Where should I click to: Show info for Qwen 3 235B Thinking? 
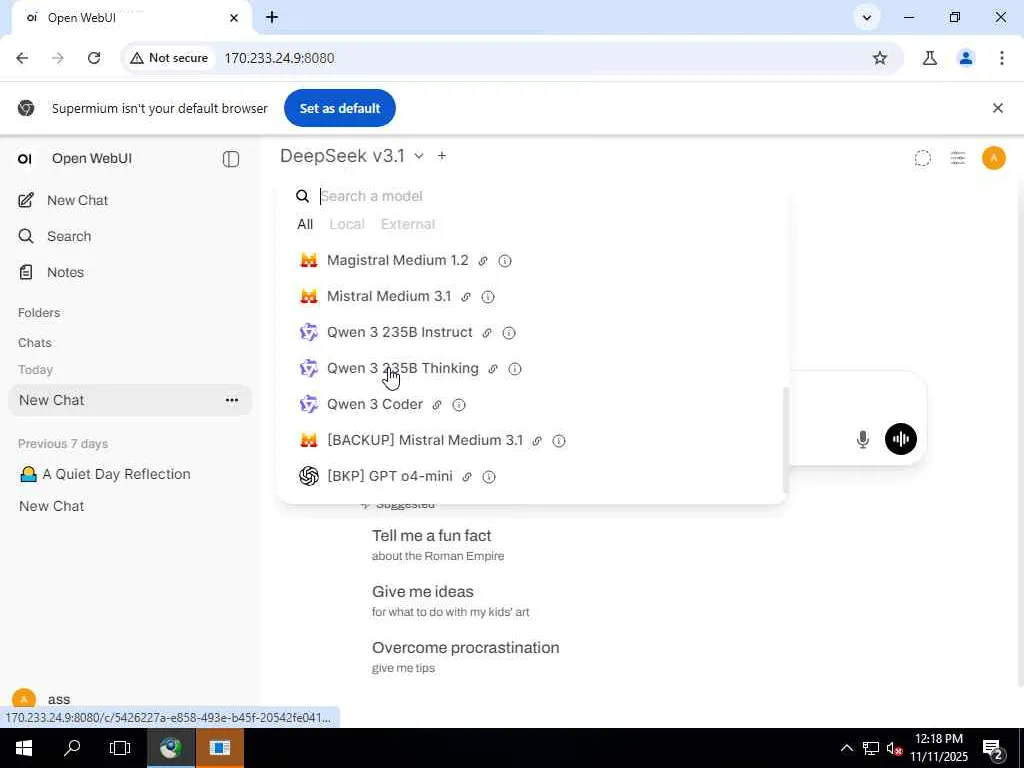[515, 369]
